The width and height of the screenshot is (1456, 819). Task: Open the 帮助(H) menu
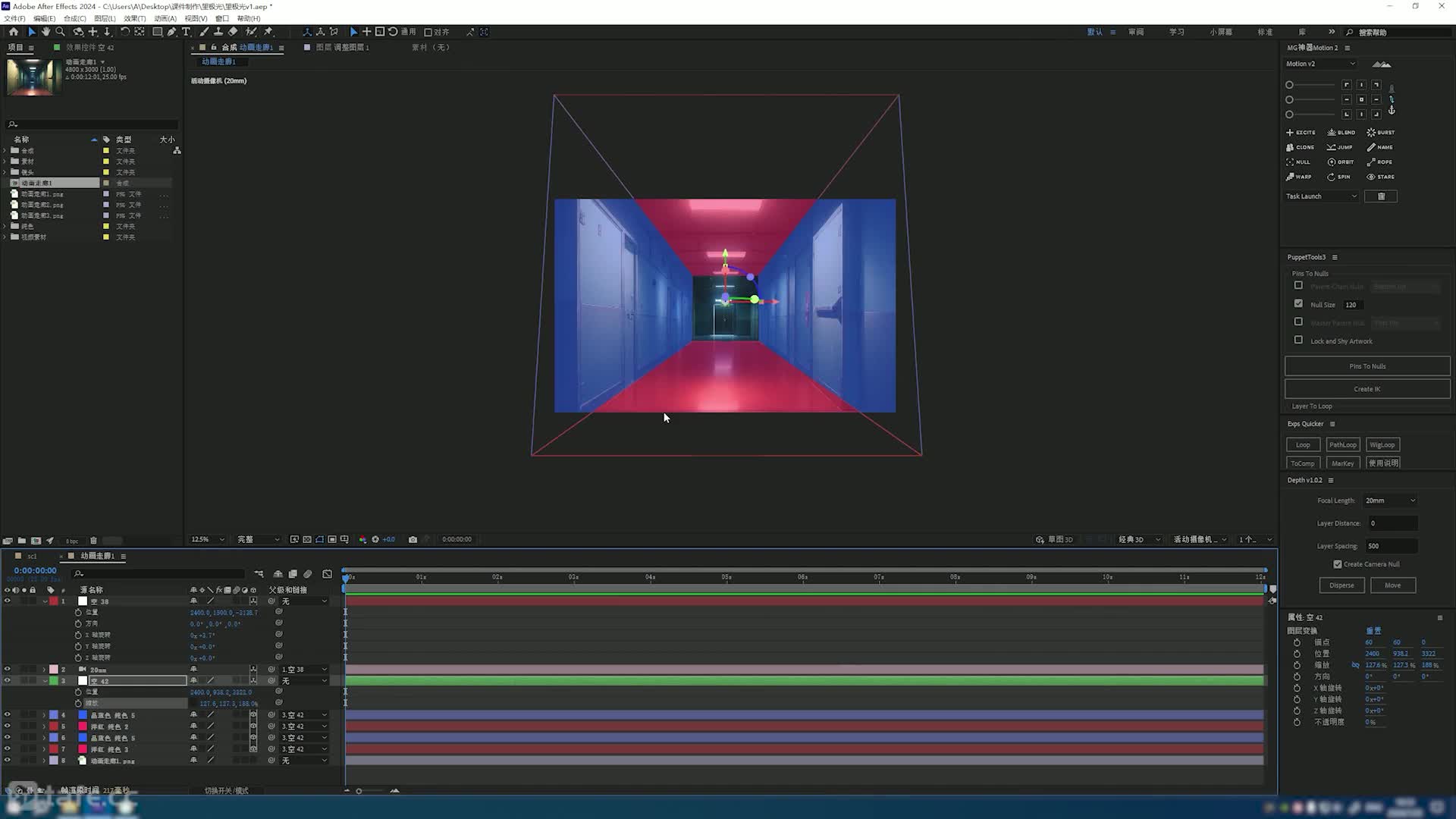(x=248, y=18)
